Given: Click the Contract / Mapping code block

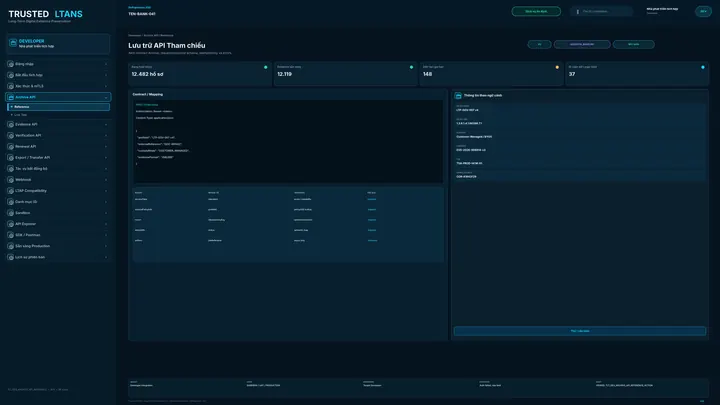Looking at the screenshot, I should 288,141.
